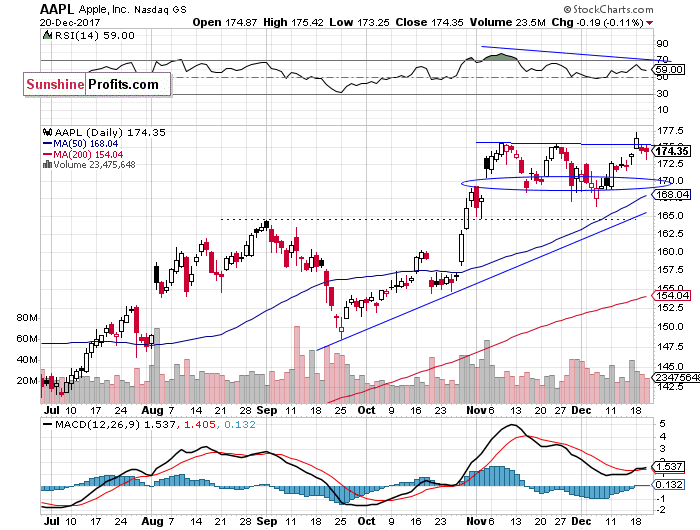The height and width of the screenshot is (530, 700).
Task: Click the candlestick icon beside AAPL (Daily)
Action: pos(48,132)
